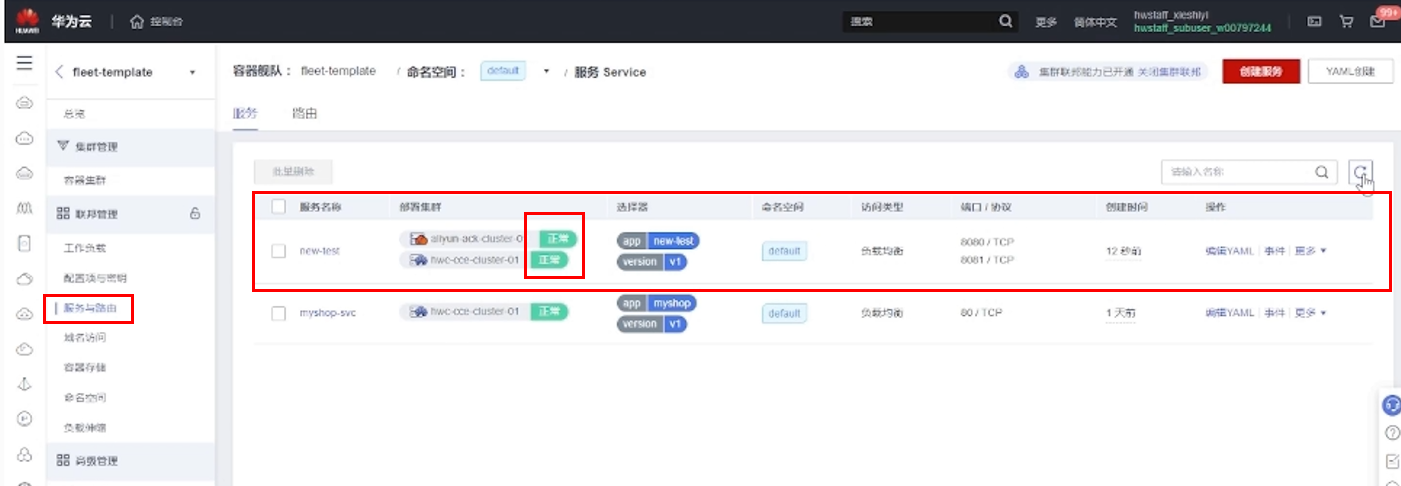Image resolution: width=1401 pixels, height=486 pixels.
Task: Open 负载伸缩 in the sidebar
Action: tap(84, 427)
